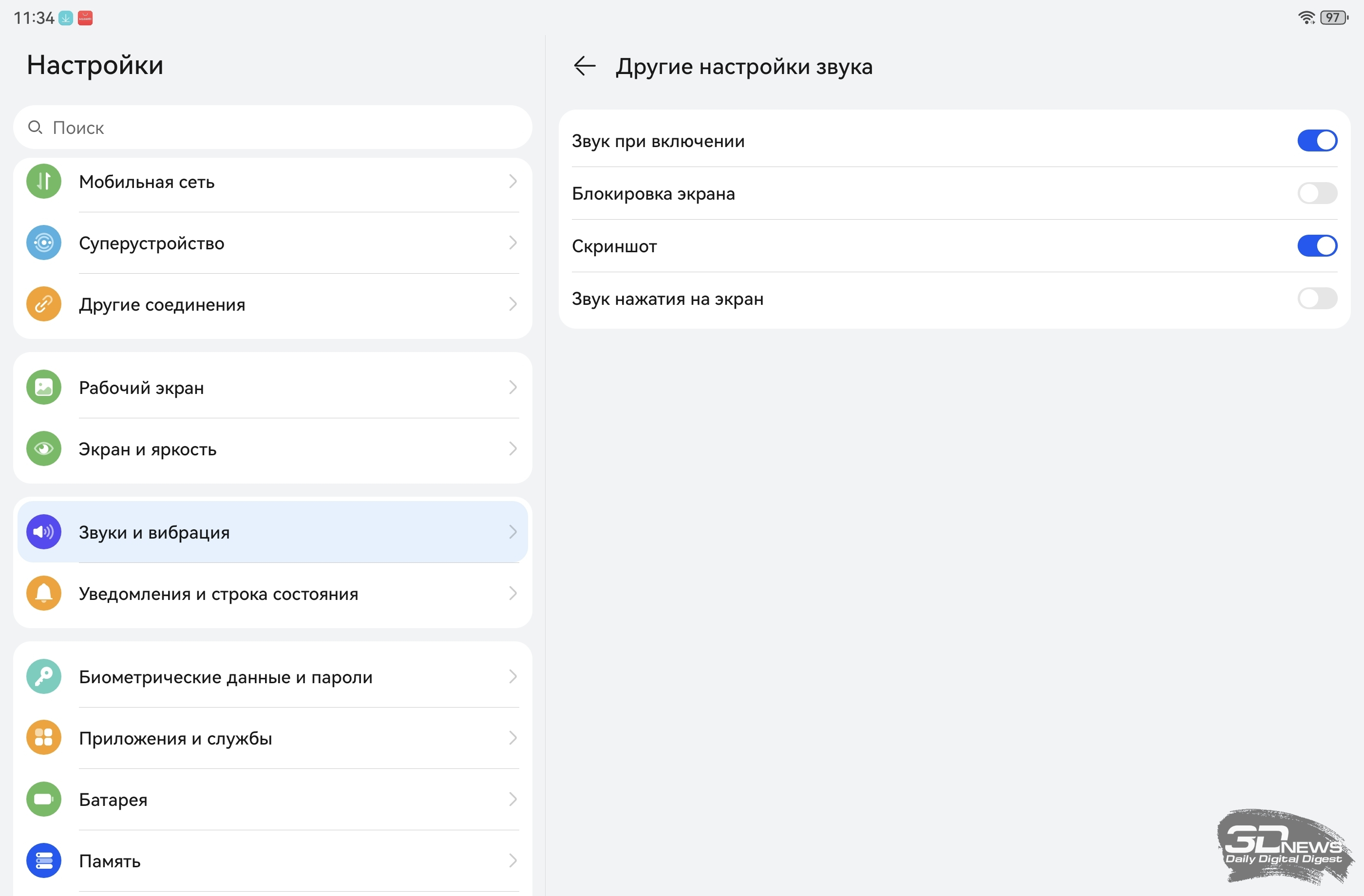Tap the bell icon for Уведомления
Viewport: 1364px width, 896px height.
43,593
